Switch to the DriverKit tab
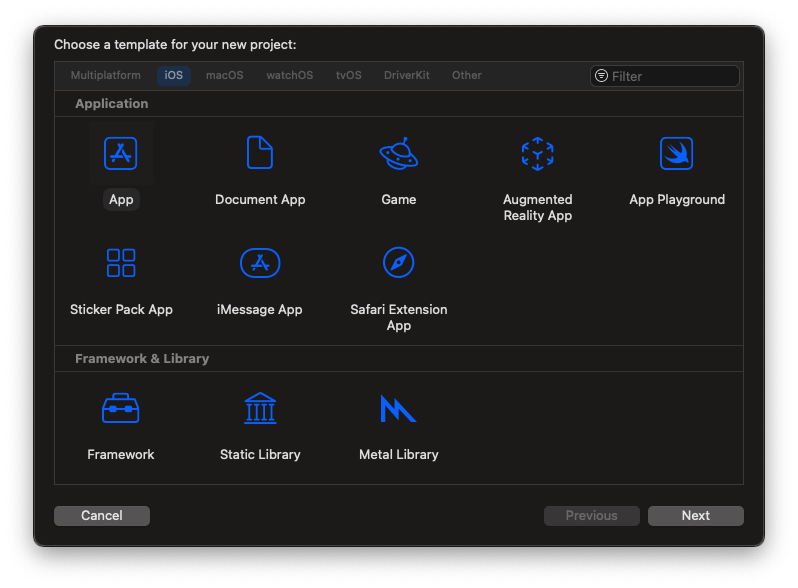The image size is (798, 588). [x=407, y=75]
